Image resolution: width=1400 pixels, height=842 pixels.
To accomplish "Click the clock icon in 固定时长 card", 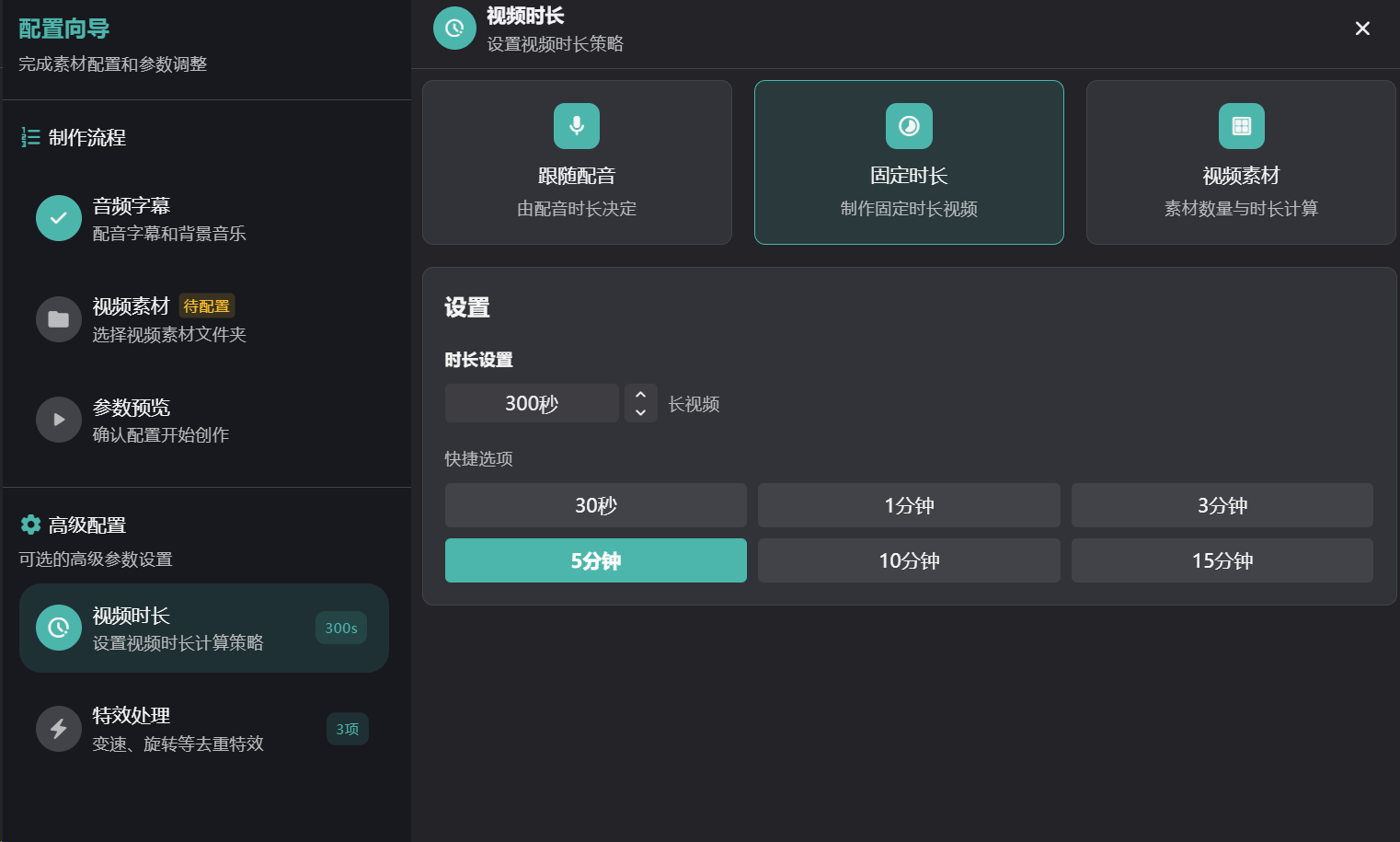I will pyautogui.click(x=909, y=126).
